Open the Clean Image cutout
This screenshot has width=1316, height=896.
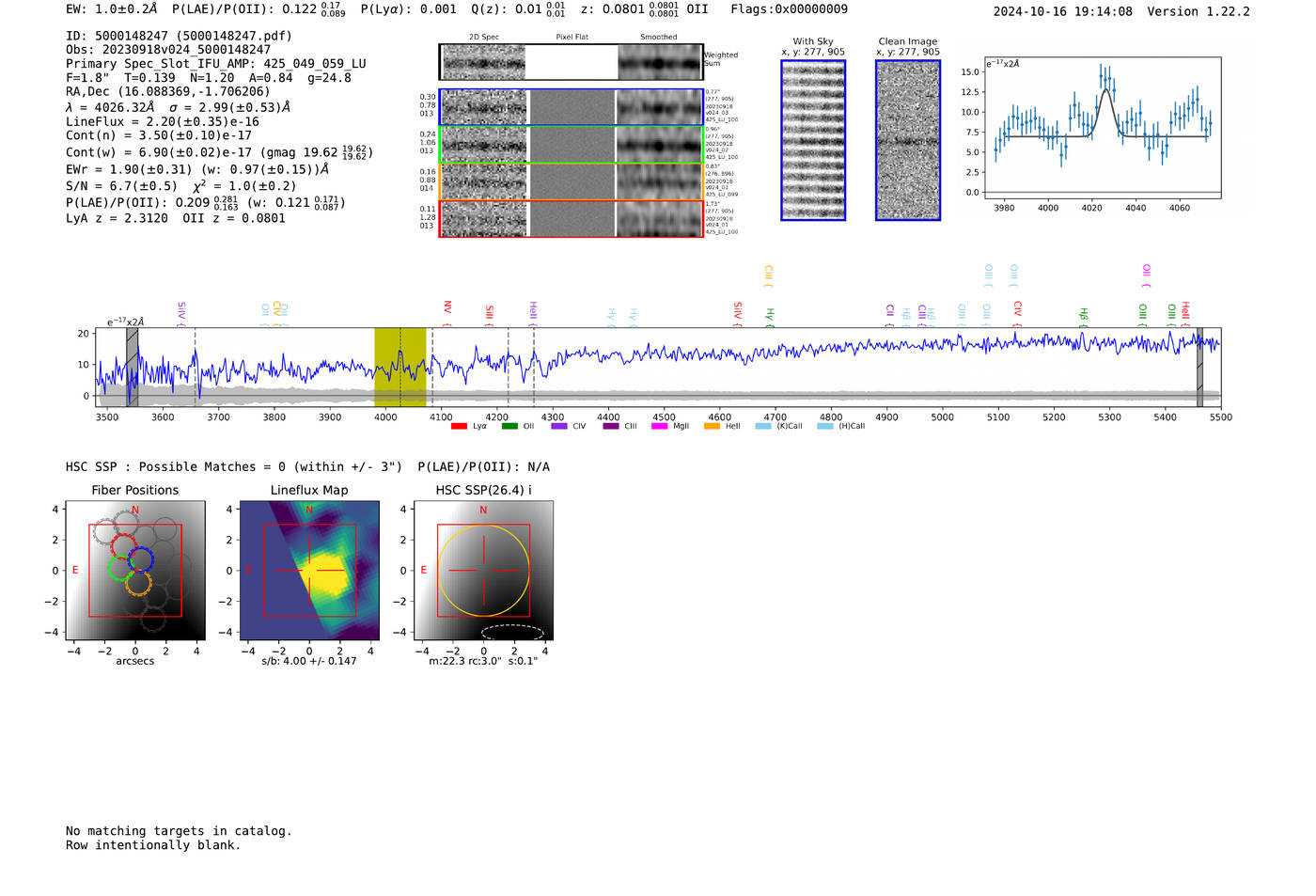908,140
